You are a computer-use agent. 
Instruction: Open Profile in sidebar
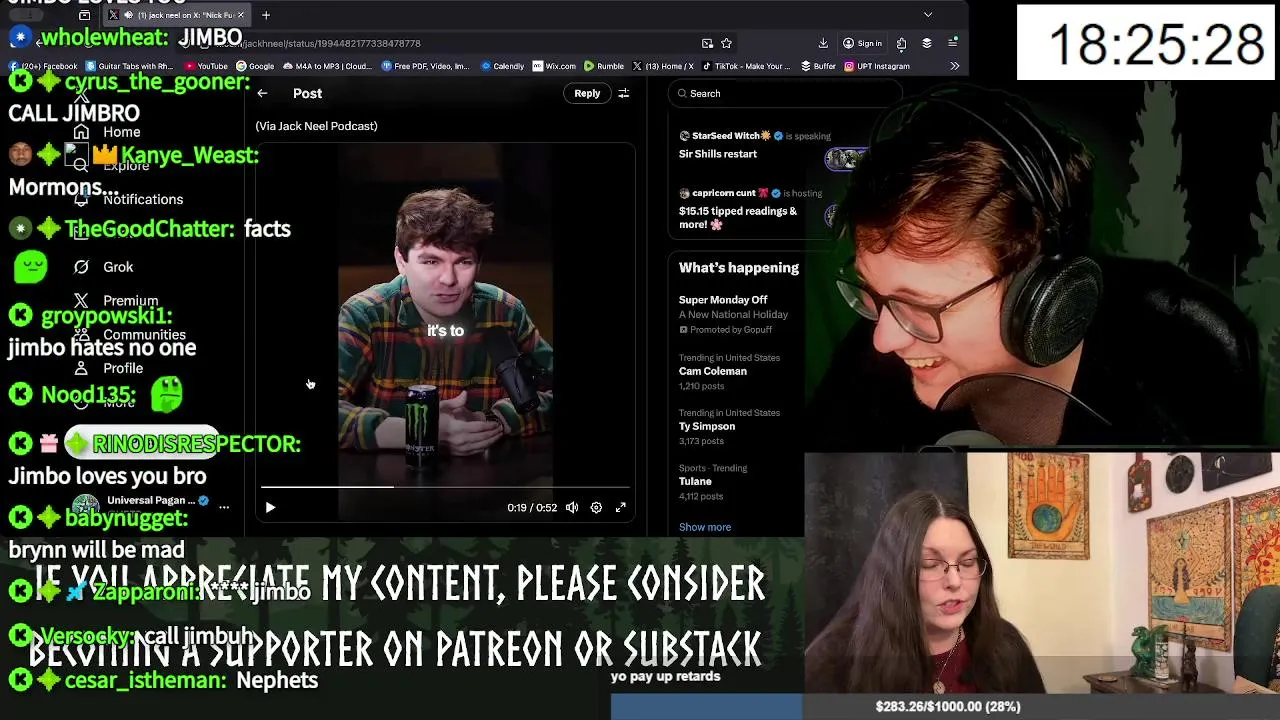(109, 368)
